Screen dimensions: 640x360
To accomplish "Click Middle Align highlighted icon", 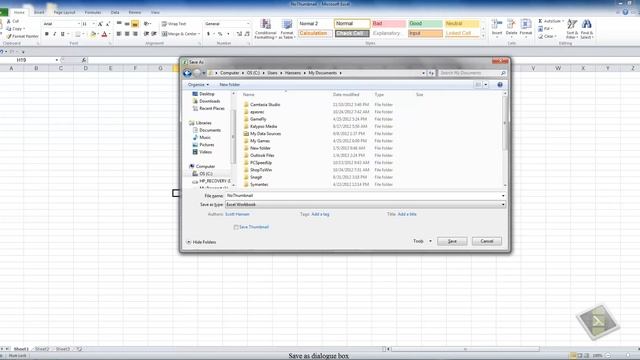I will pyautogui.click(x=135, y=24).
